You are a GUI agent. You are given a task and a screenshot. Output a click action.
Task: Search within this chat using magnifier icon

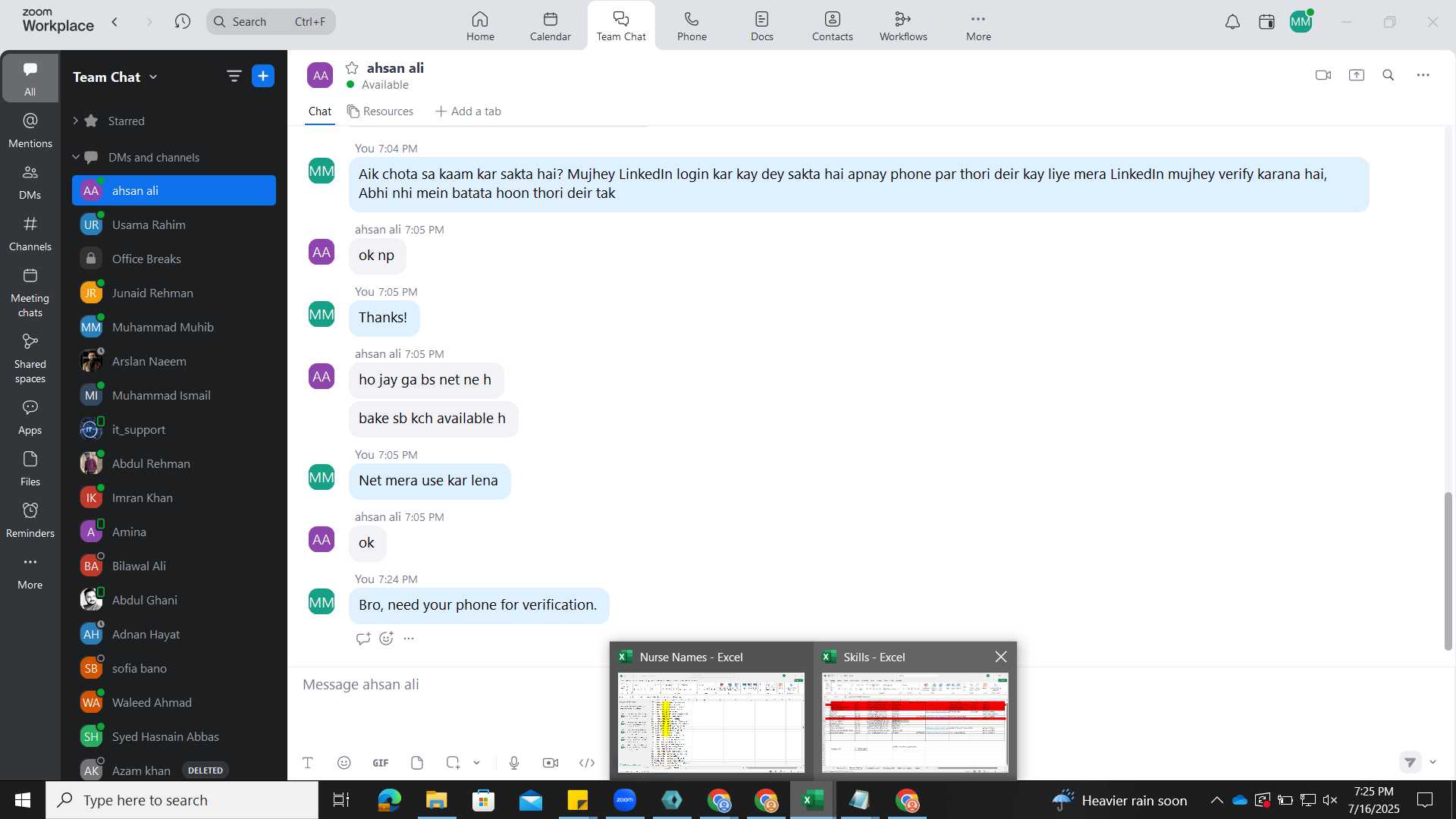pyautogui.click(x=1389, y=75)
